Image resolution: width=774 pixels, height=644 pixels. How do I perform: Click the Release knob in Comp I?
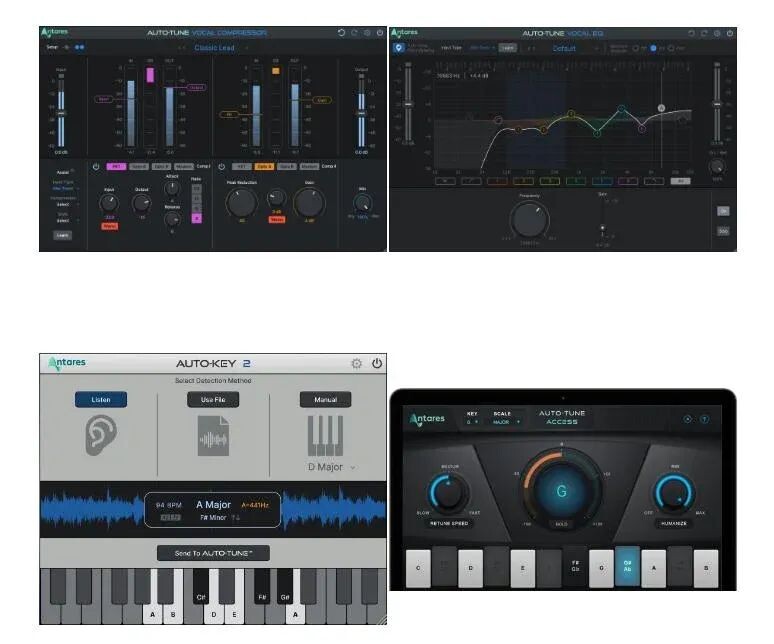point(172,219)
